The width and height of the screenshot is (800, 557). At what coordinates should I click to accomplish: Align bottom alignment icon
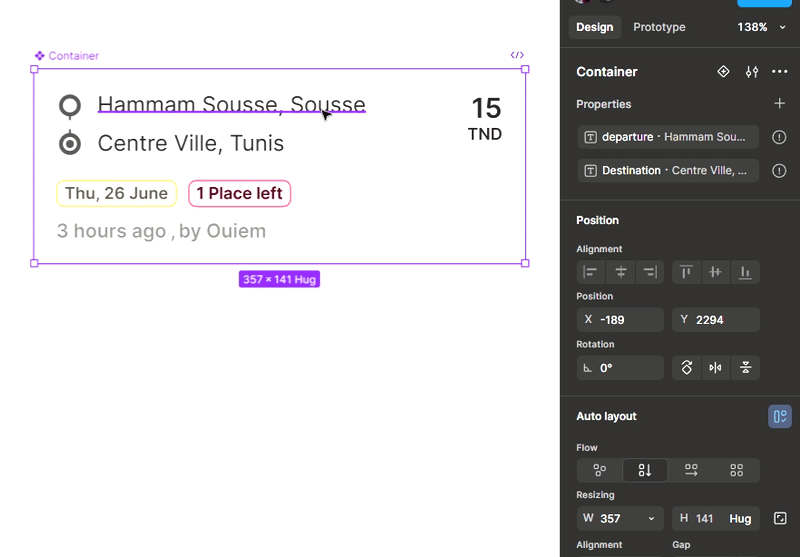point(745,272)
